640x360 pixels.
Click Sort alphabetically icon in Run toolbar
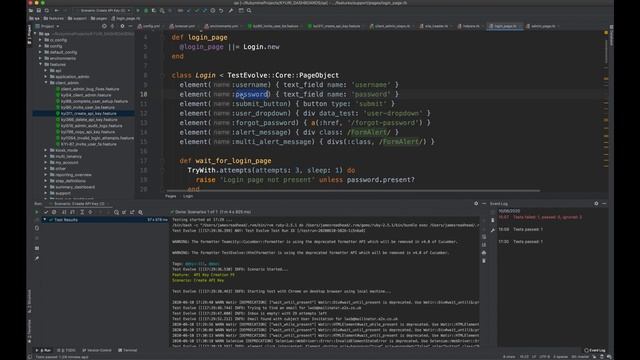point(64,212)
